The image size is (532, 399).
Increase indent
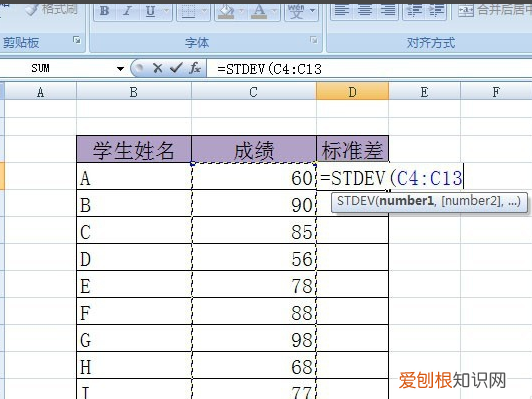436,11
